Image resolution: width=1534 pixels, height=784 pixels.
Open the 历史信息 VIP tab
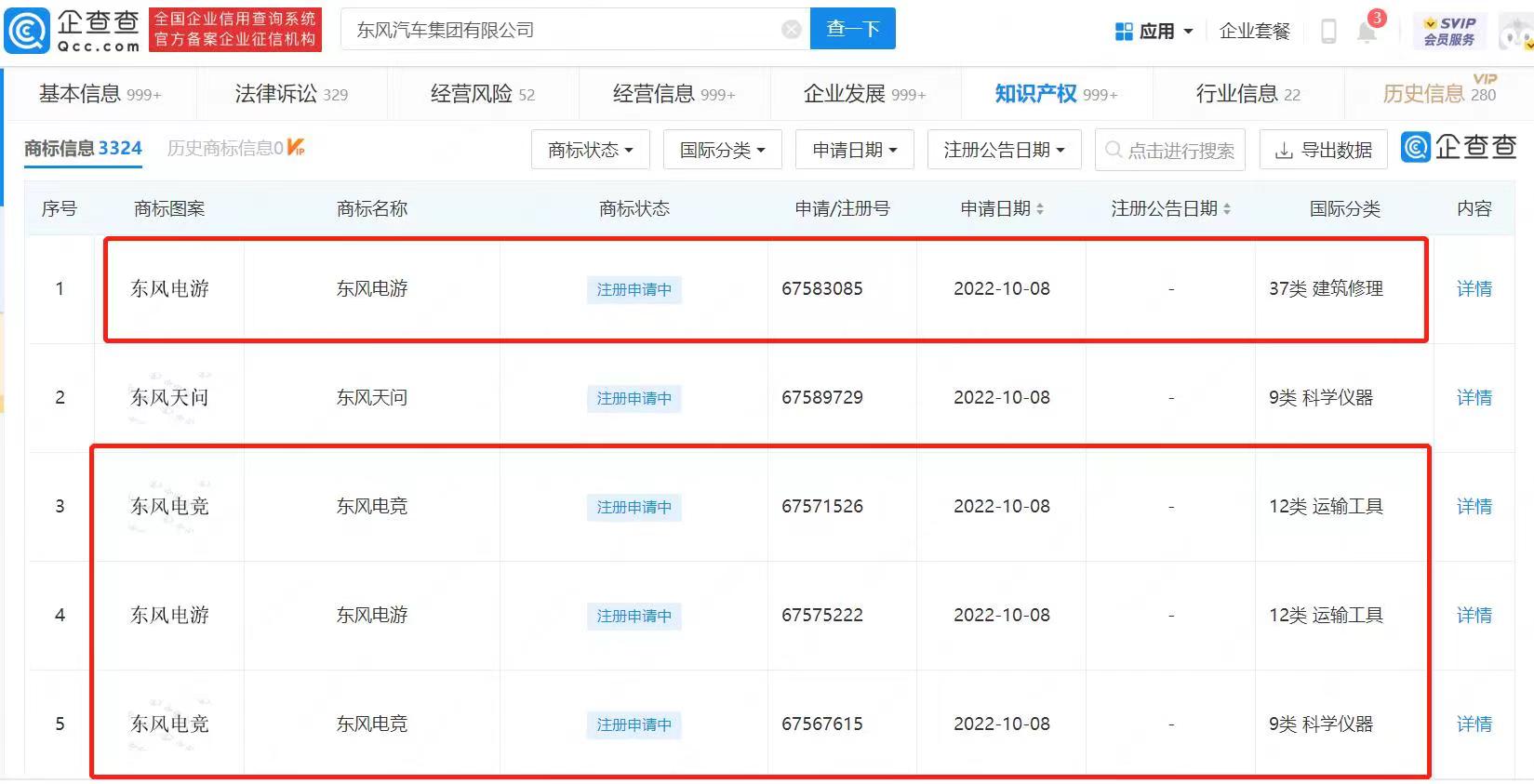pyautogui.click(x=1439, y=92)
